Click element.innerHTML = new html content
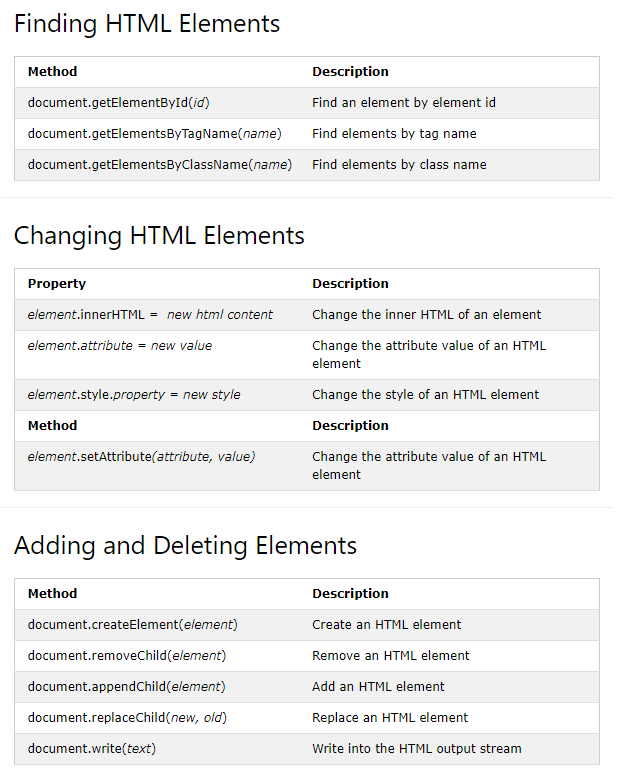Image resolution: width=620 pixels, height=781 pixels. coord(150,315)
